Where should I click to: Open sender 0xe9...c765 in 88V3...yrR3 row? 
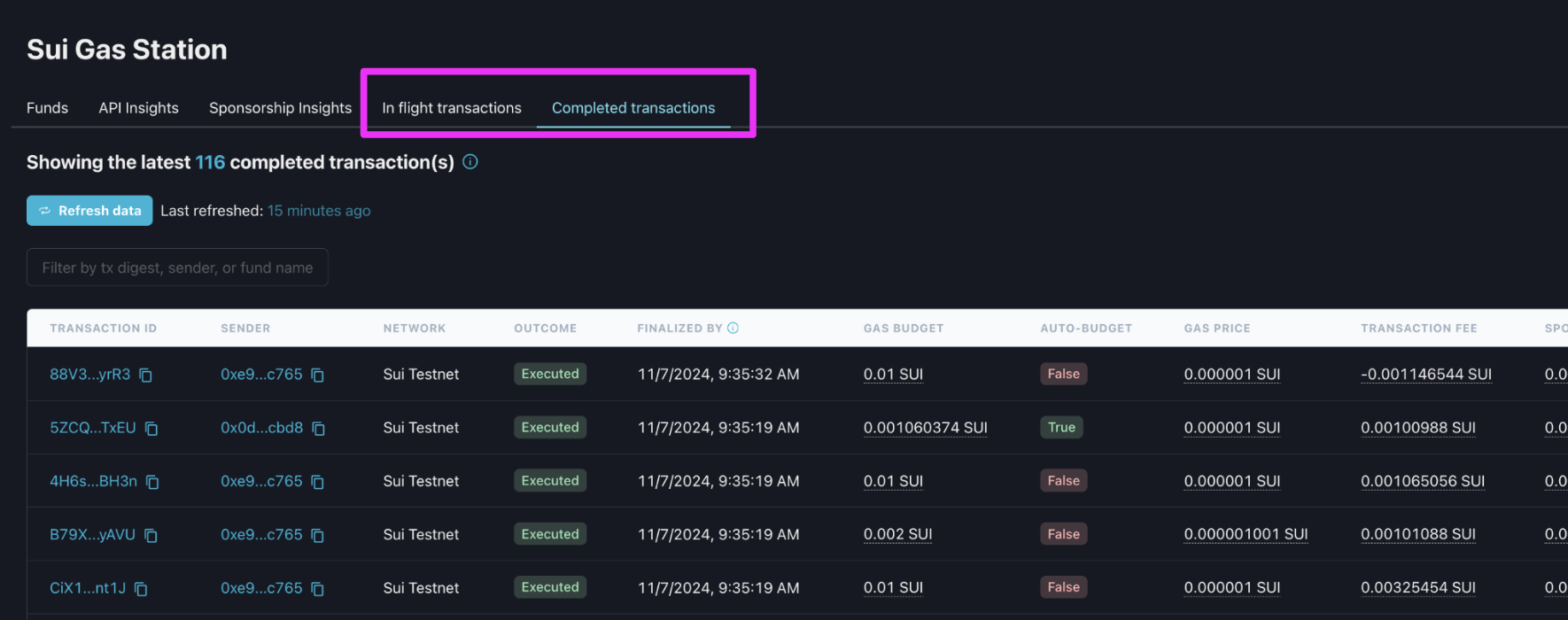click(x=261, y=375)
